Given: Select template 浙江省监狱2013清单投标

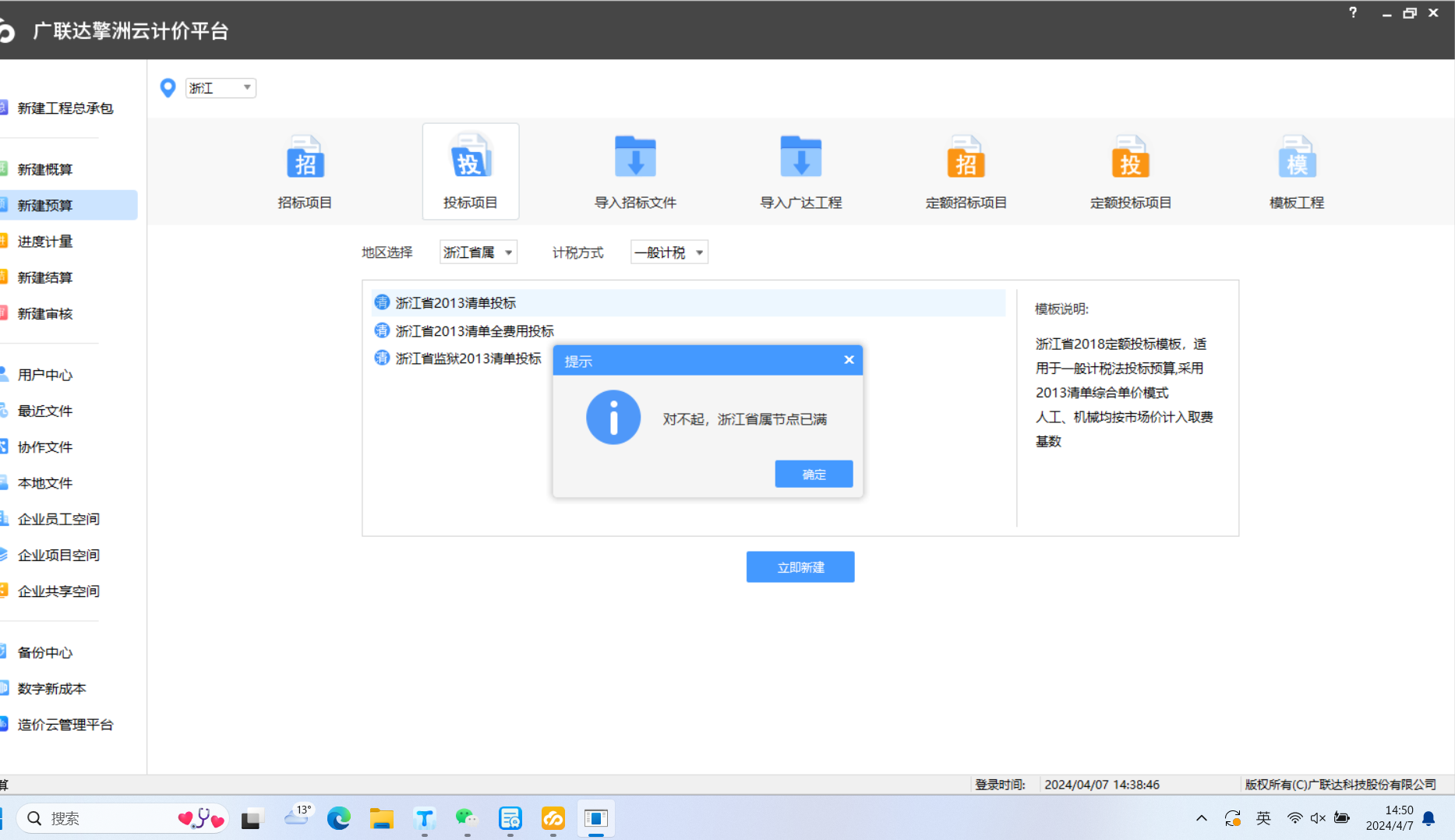Looking at the screenshot, I should [x=457, y=358].
